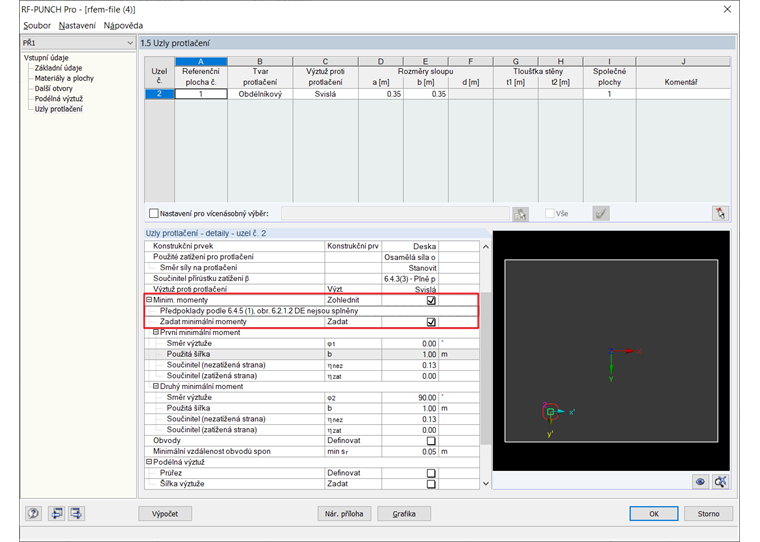Collapse Druhý minimální moment group
Screen dimensions: 760x542
coord(156,386)
